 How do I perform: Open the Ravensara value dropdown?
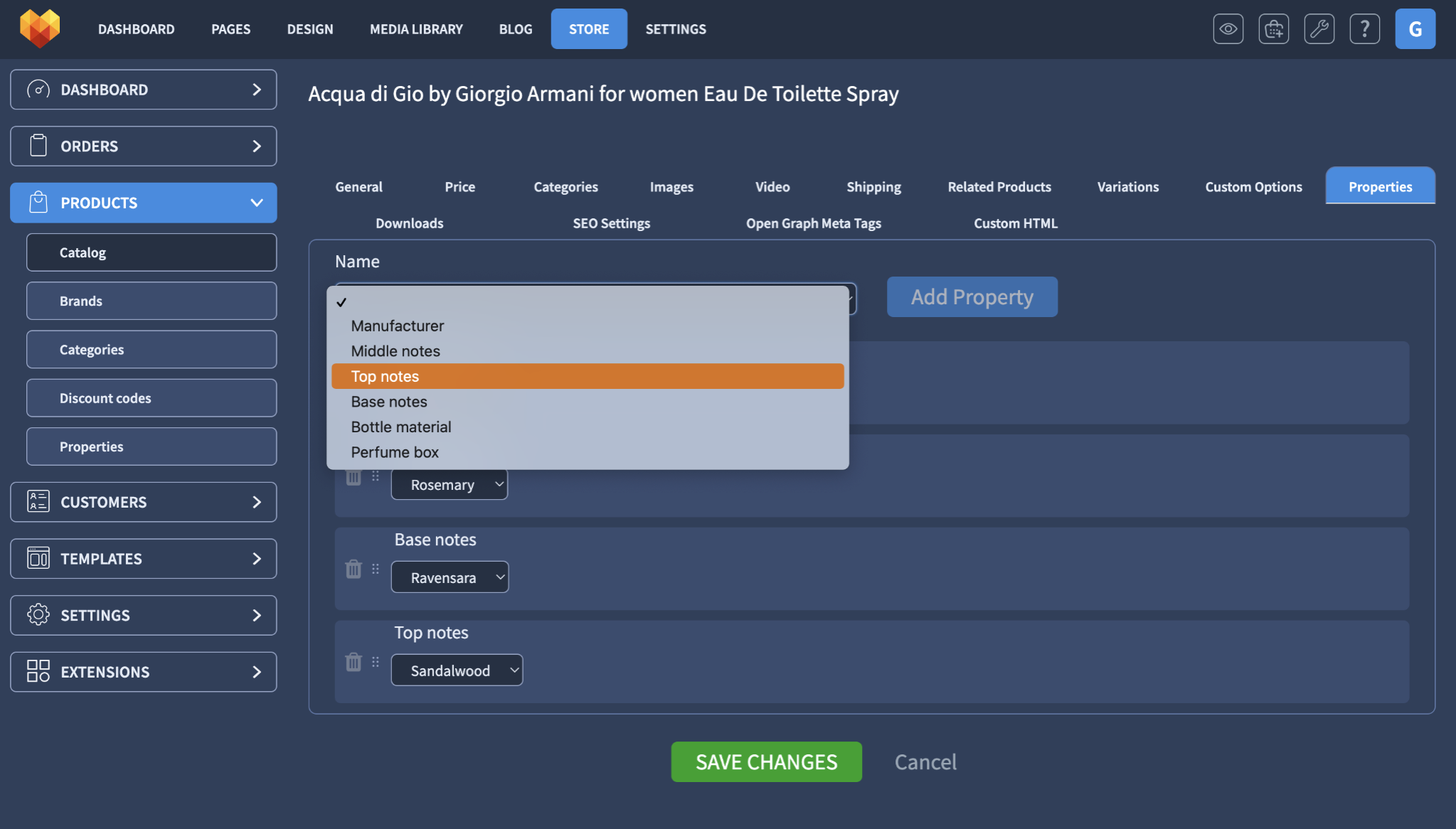(450, 577)
